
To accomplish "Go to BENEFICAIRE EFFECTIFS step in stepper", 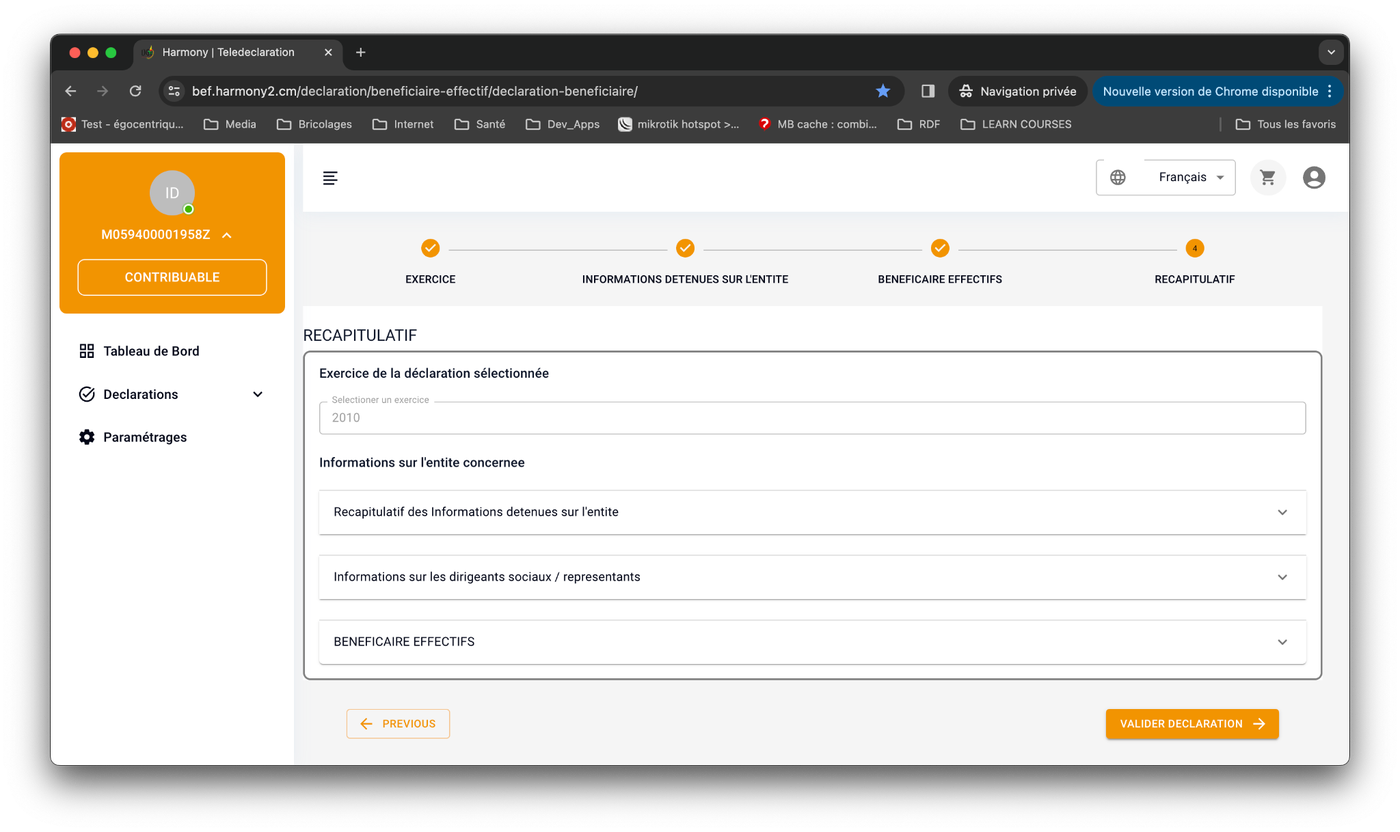I will [x=940, y=262].
